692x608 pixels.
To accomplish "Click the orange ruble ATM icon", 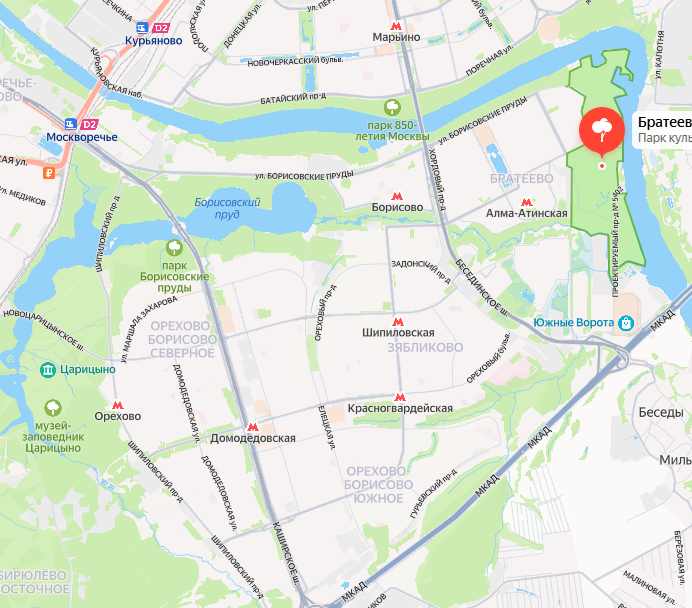I will [x=49, y=173].
